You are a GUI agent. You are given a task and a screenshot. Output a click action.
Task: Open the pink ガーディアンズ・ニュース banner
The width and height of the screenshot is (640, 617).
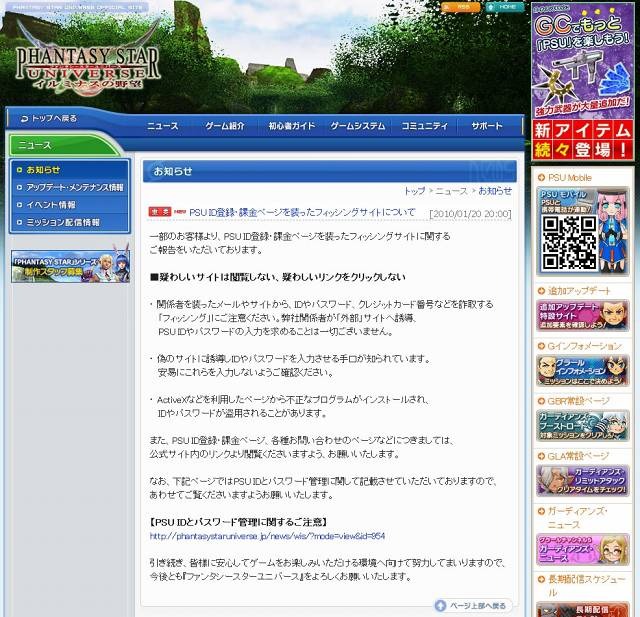click(x=582, y=549)
